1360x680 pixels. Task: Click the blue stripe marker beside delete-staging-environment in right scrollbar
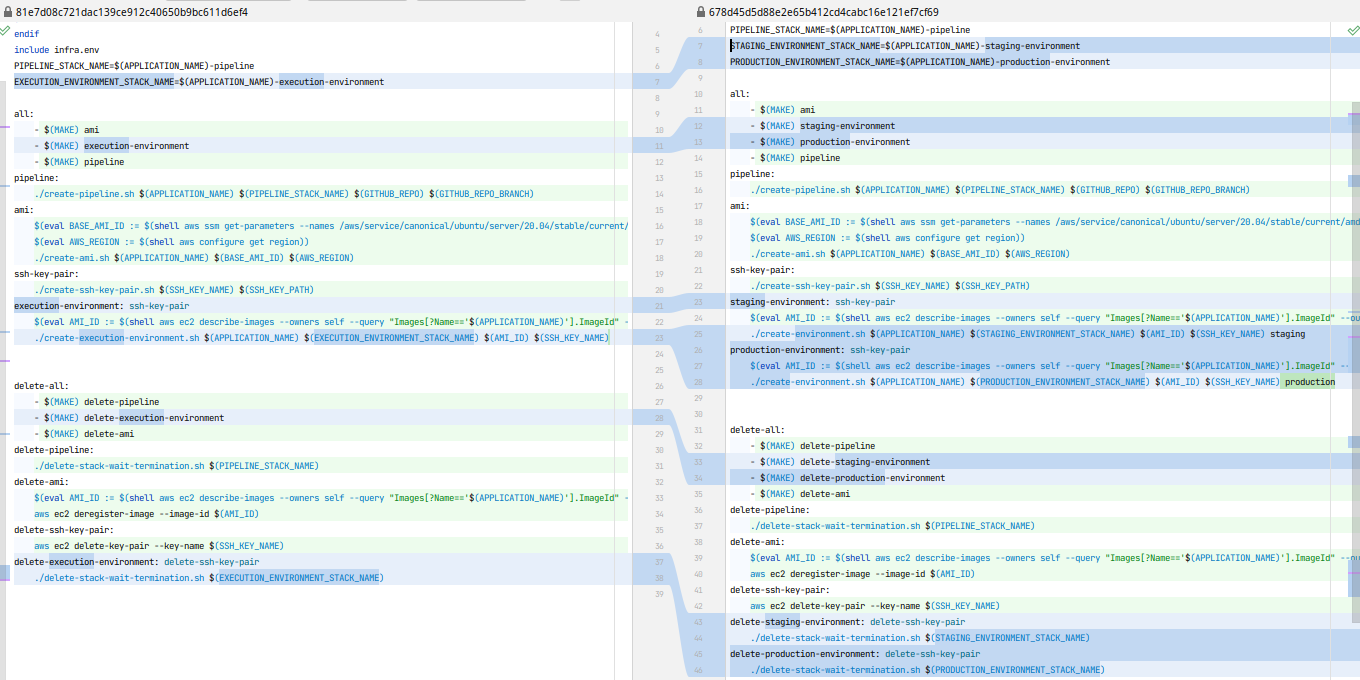tap(1354, 442)
